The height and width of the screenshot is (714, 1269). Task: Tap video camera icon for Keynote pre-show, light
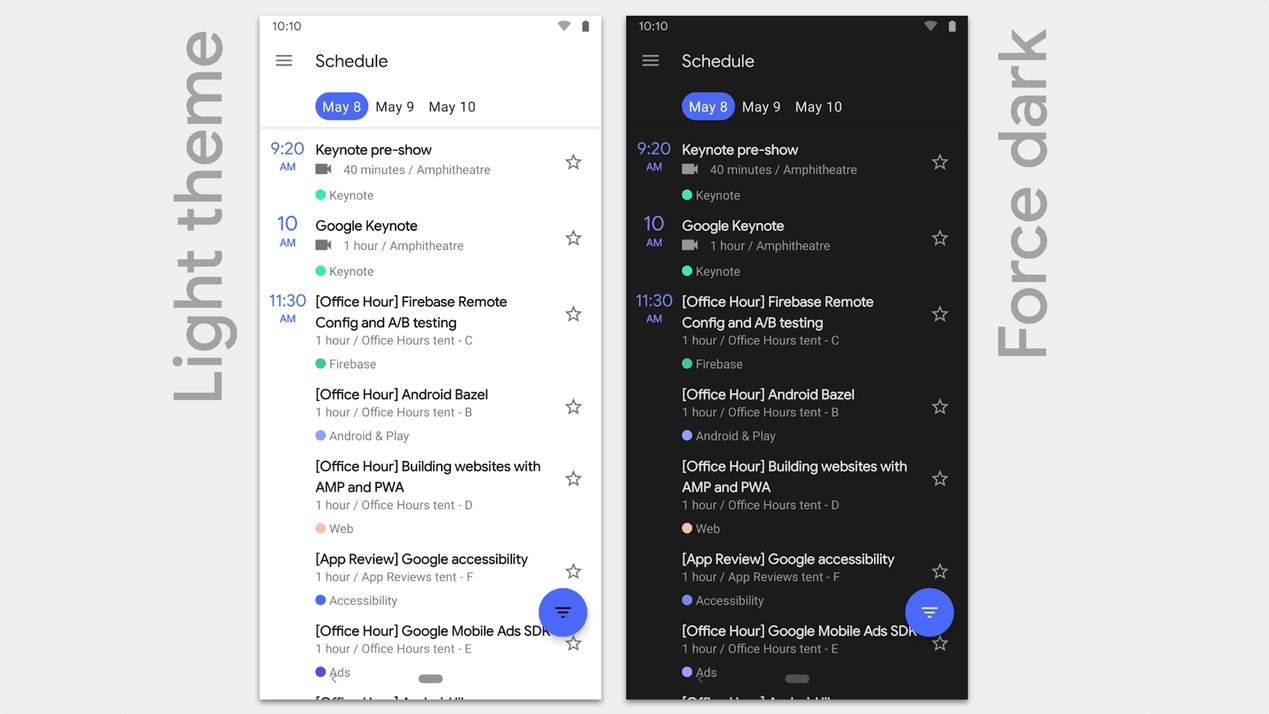point(323,170)
